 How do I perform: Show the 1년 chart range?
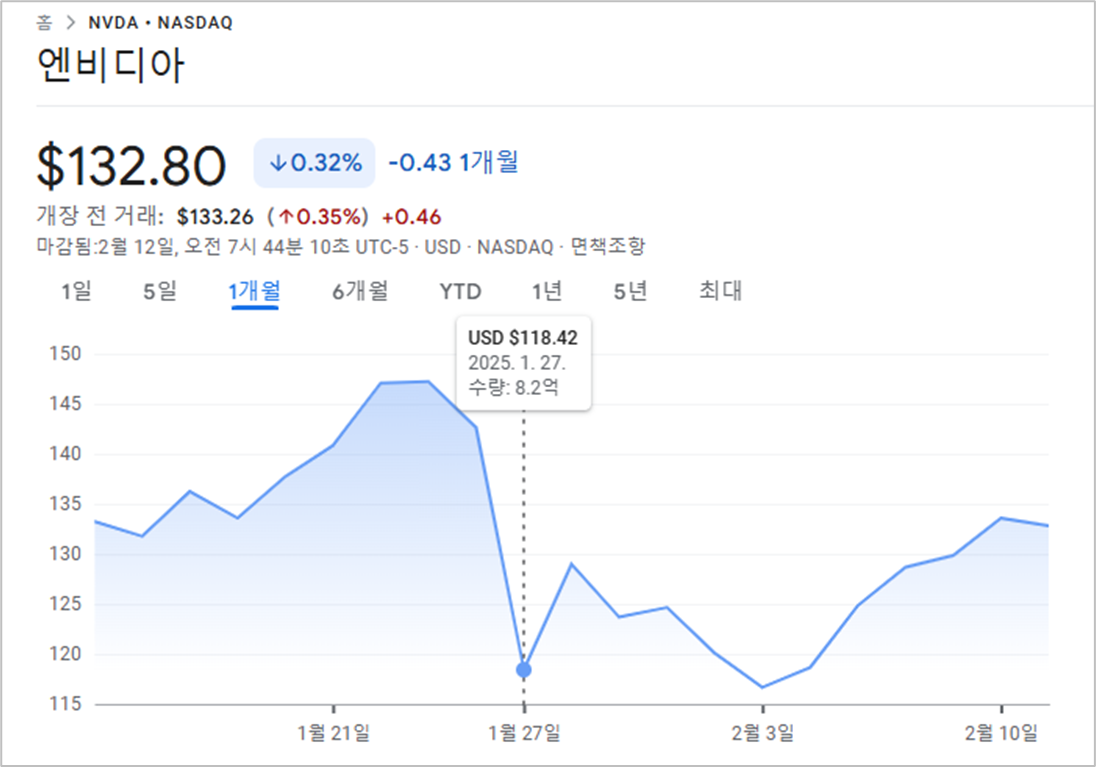click(547, 291)
